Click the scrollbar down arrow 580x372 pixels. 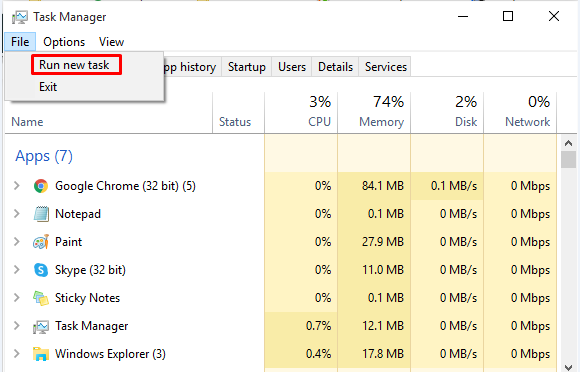569,367
